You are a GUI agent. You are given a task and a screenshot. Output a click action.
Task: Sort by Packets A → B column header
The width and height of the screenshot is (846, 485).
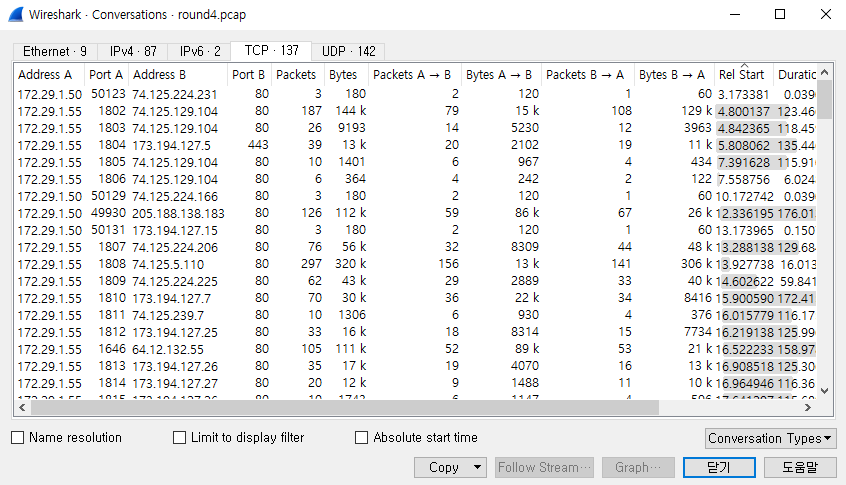(x=414, y=74)
